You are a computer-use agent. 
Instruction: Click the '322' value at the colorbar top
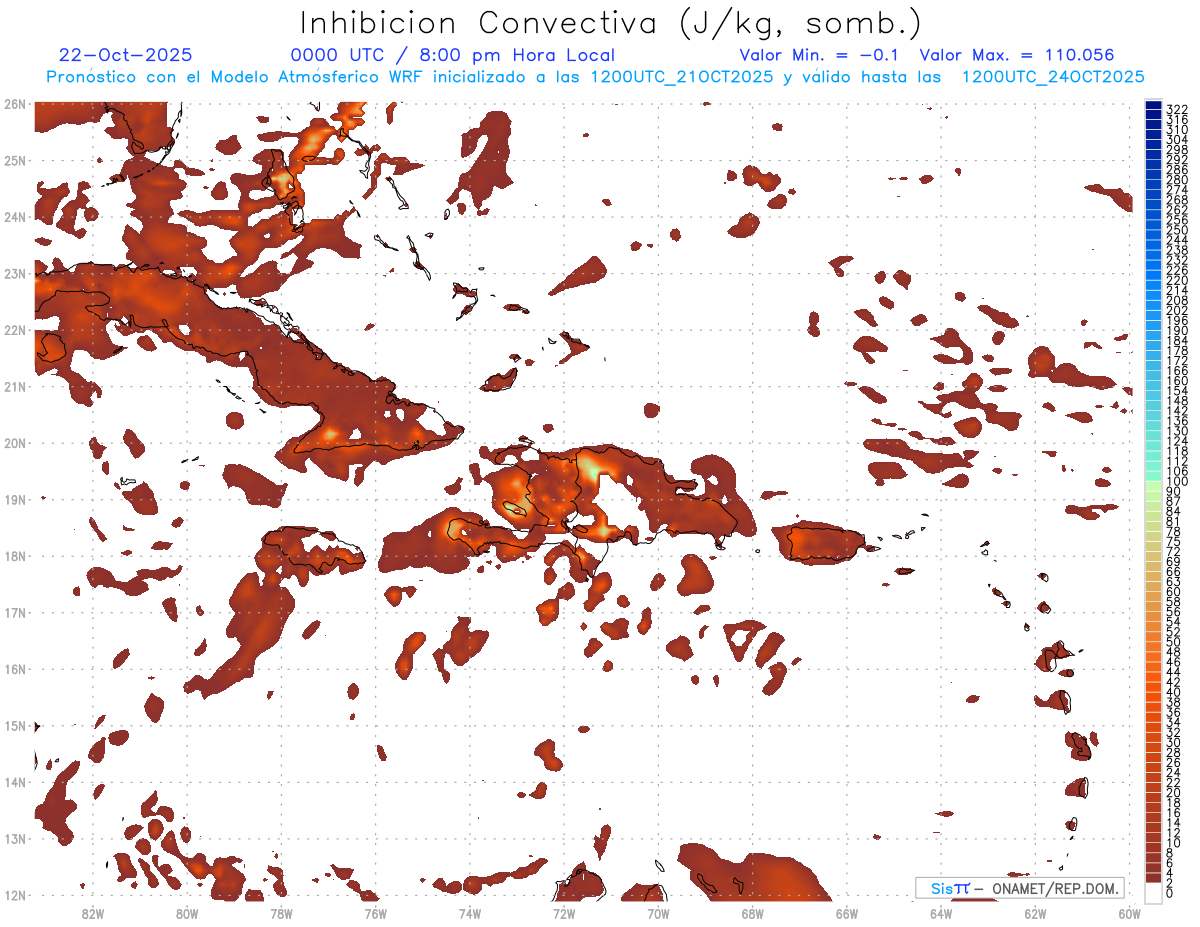click(1177, 109)
